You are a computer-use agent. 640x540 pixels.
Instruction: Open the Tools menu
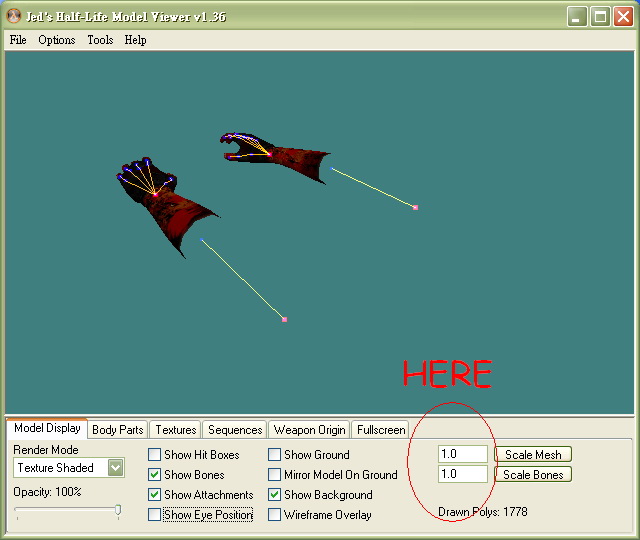pos(100,40)
